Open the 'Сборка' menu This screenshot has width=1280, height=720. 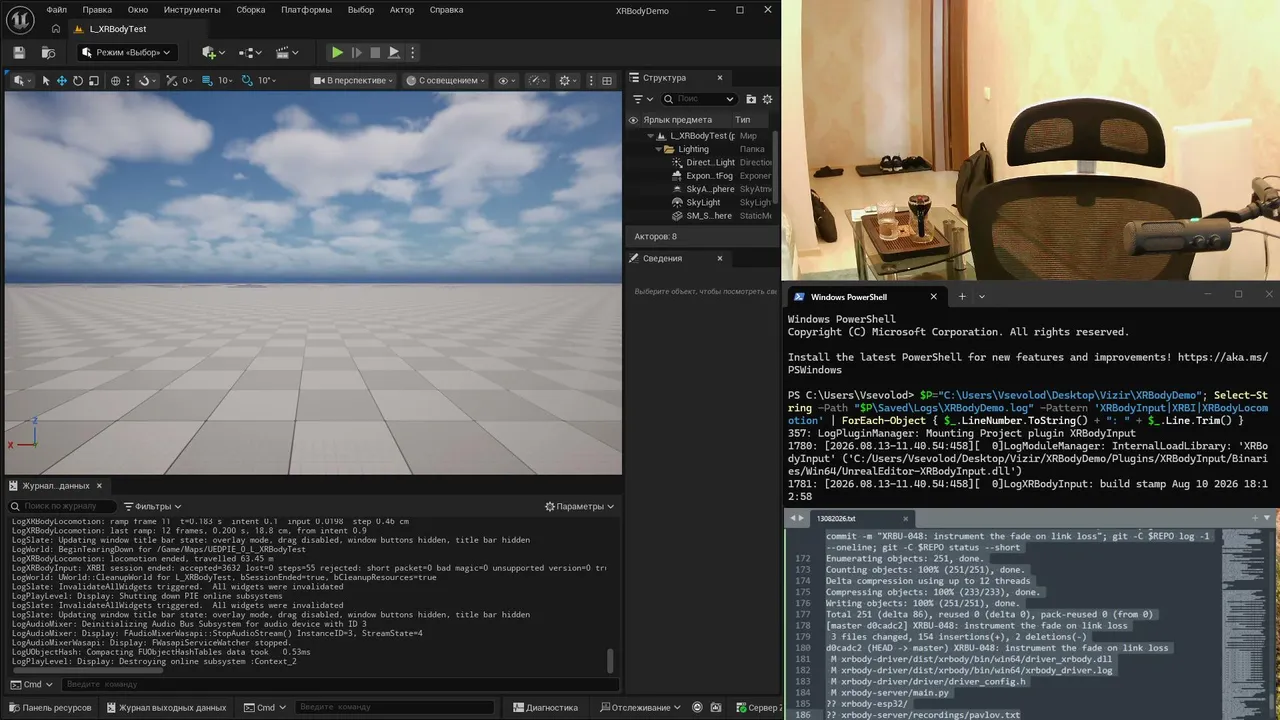coord(251,10)
